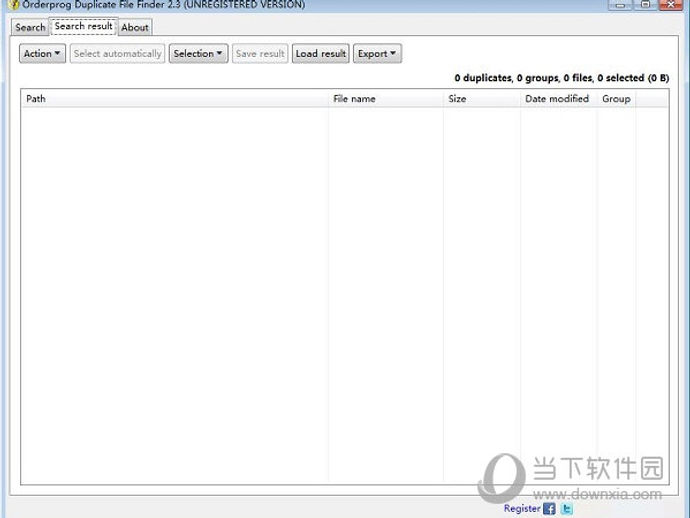Expand the Export dropdown button
Screen dimensions: 690x518
click(377, 54)
